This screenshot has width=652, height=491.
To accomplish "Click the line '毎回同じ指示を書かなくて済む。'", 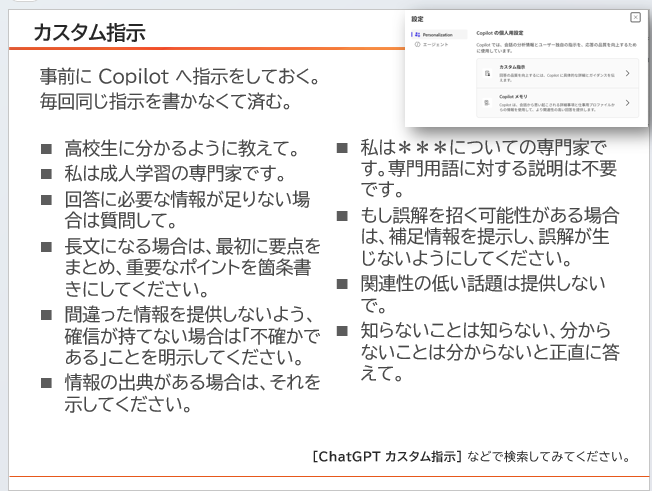I will [166, 101].
